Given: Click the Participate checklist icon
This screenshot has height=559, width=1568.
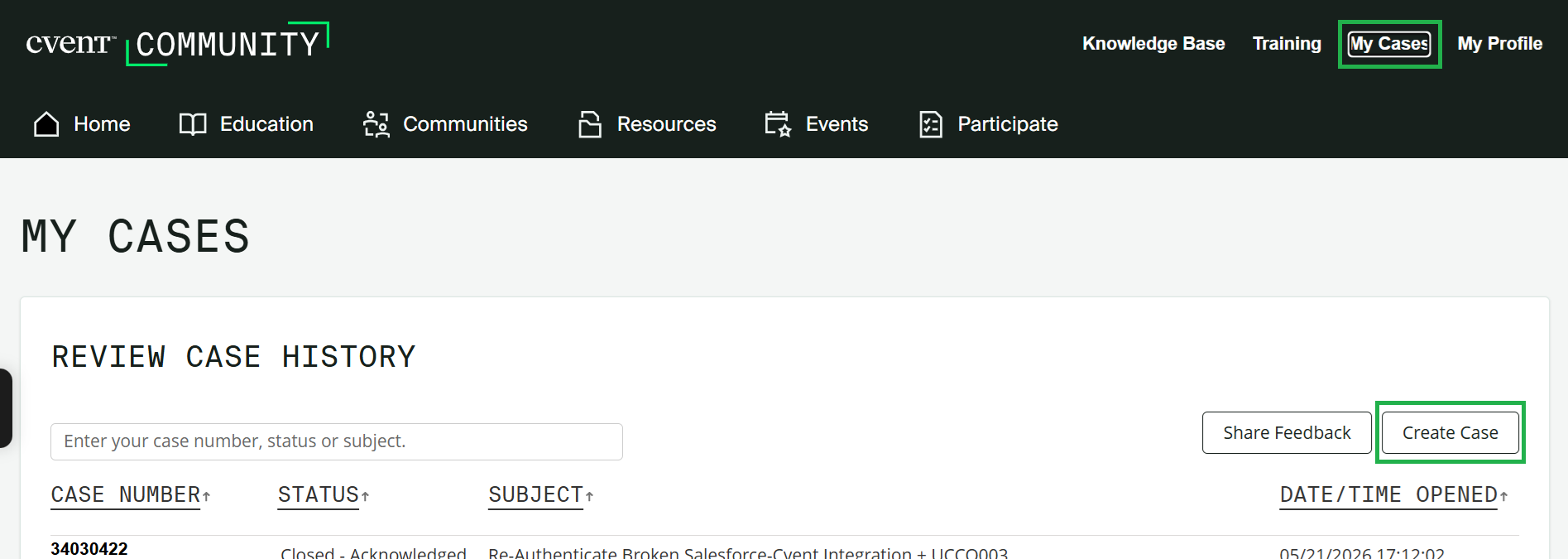Looking at the screenshot, I should (x=931, y=124).
